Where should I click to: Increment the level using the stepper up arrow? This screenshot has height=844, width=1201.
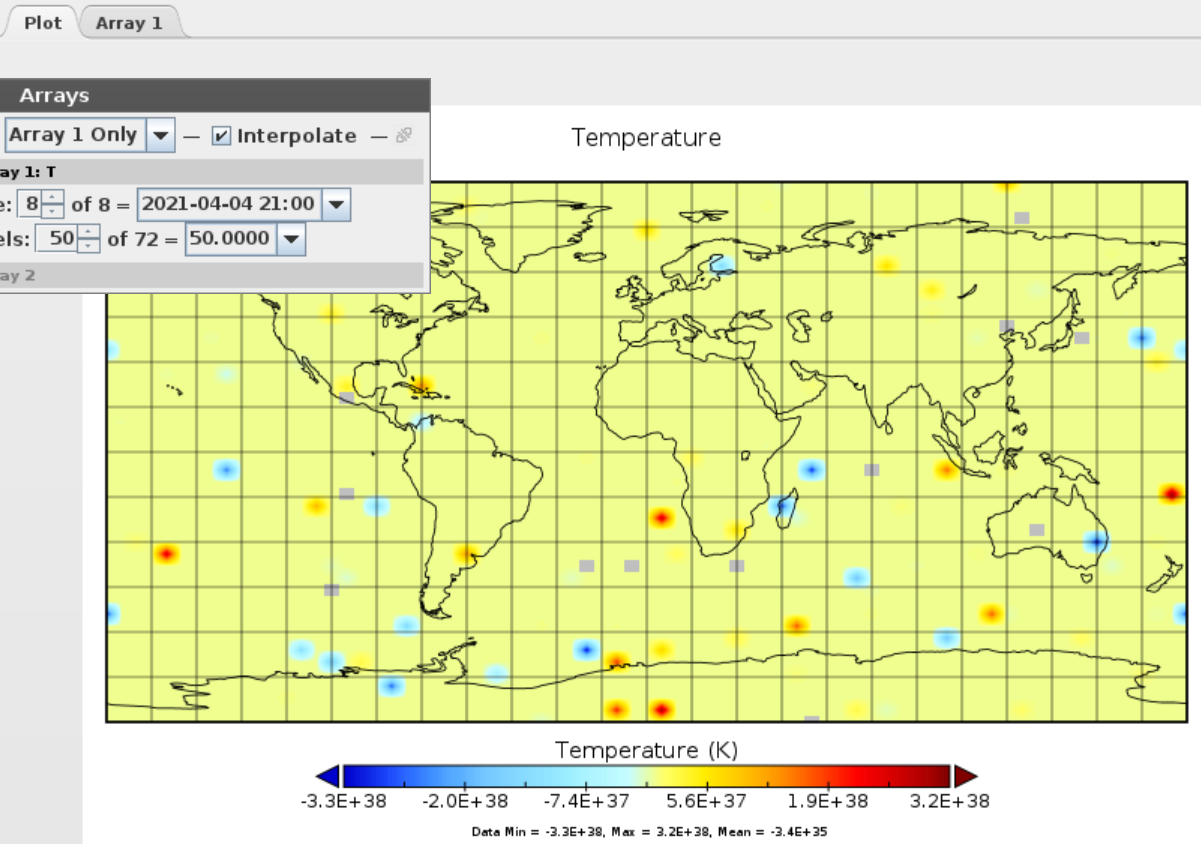point(89,233)
